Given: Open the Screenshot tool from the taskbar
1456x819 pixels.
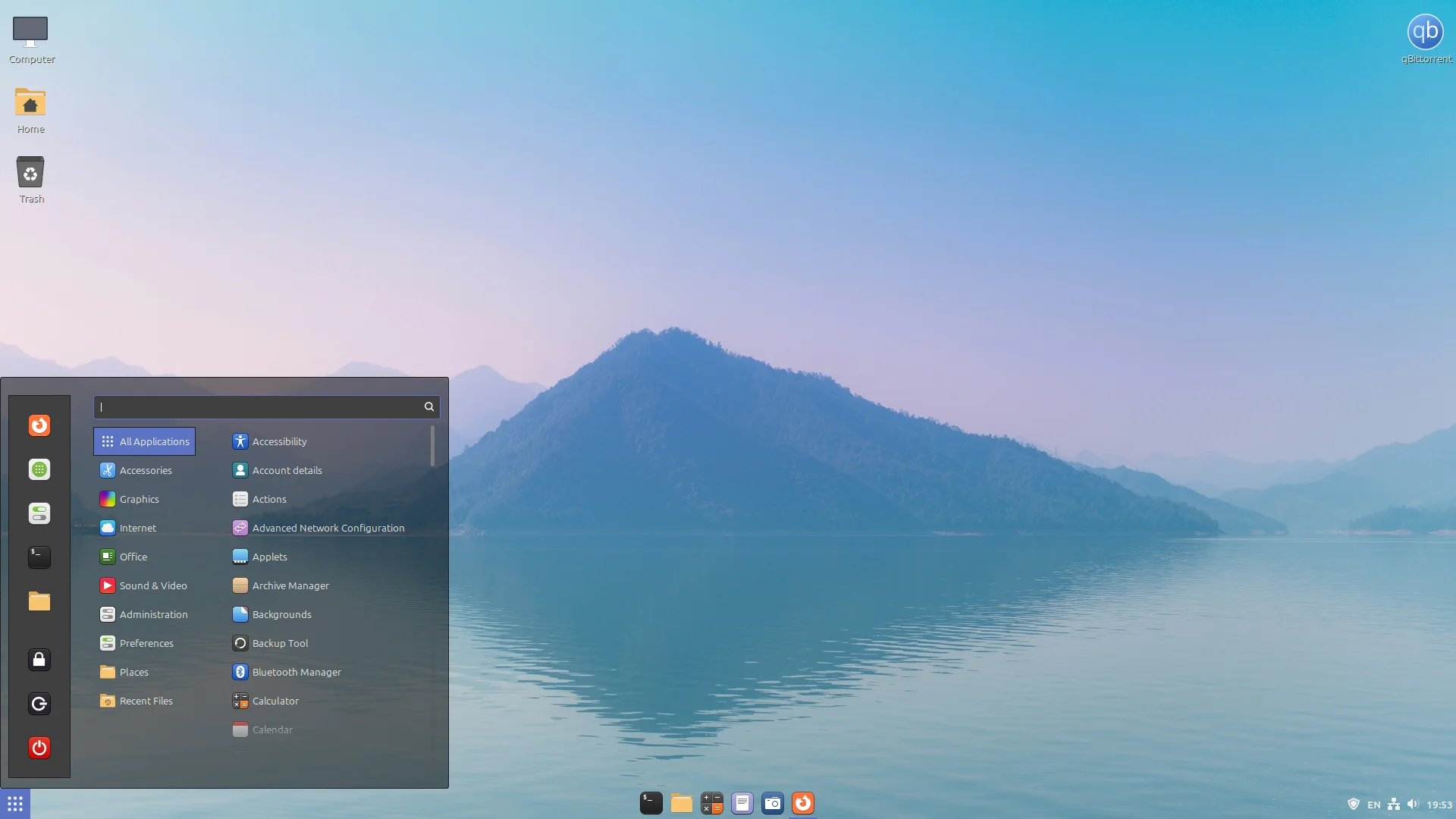Looking at the screenshot, I should [x=772, y=803].
